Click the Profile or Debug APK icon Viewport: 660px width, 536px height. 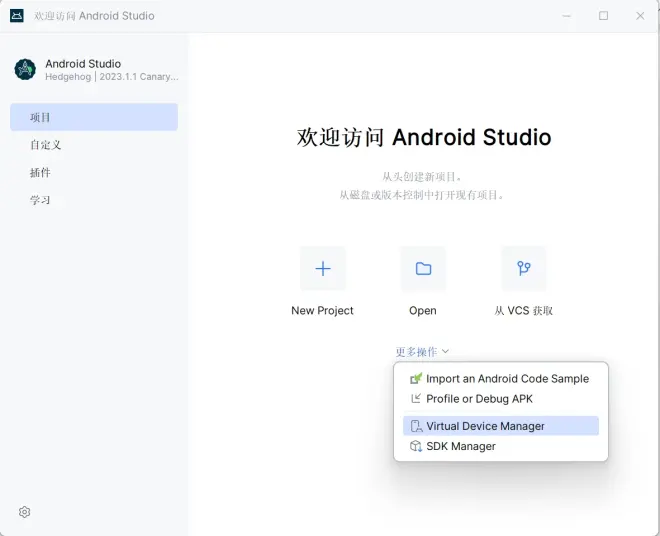click(x=416, y=398)
